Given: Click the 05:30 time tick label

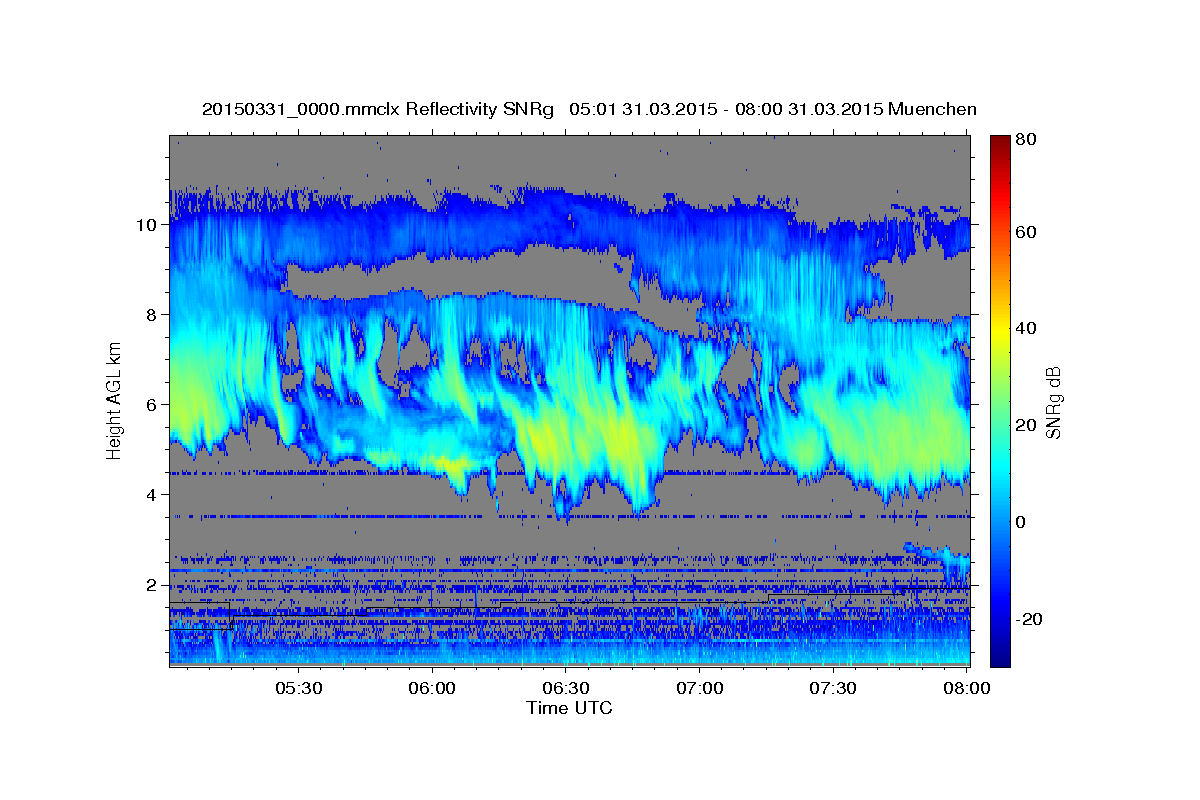Looking at the screenshot, I should pos(299,689).
